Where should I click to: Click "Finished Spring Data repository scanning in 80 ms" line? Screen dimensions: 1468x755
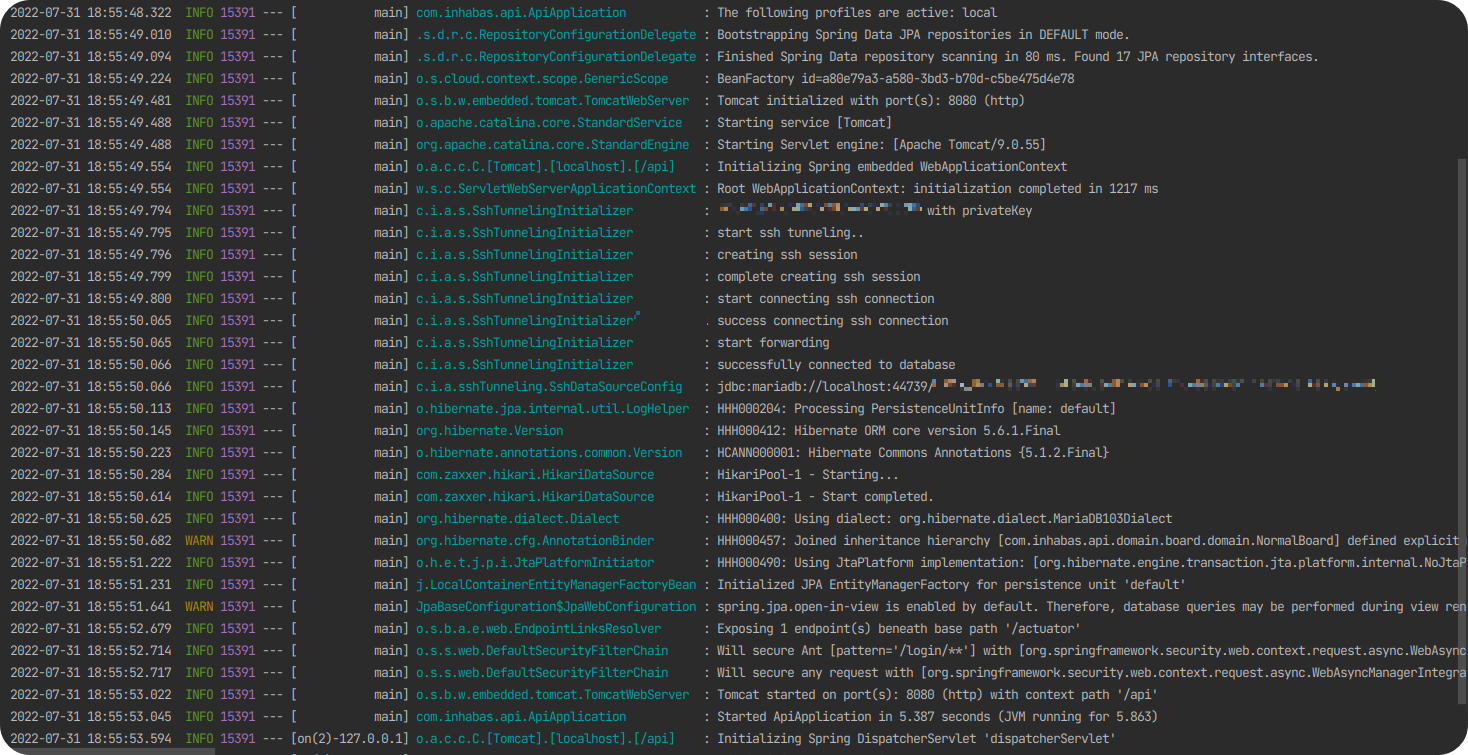[1018, 57]
